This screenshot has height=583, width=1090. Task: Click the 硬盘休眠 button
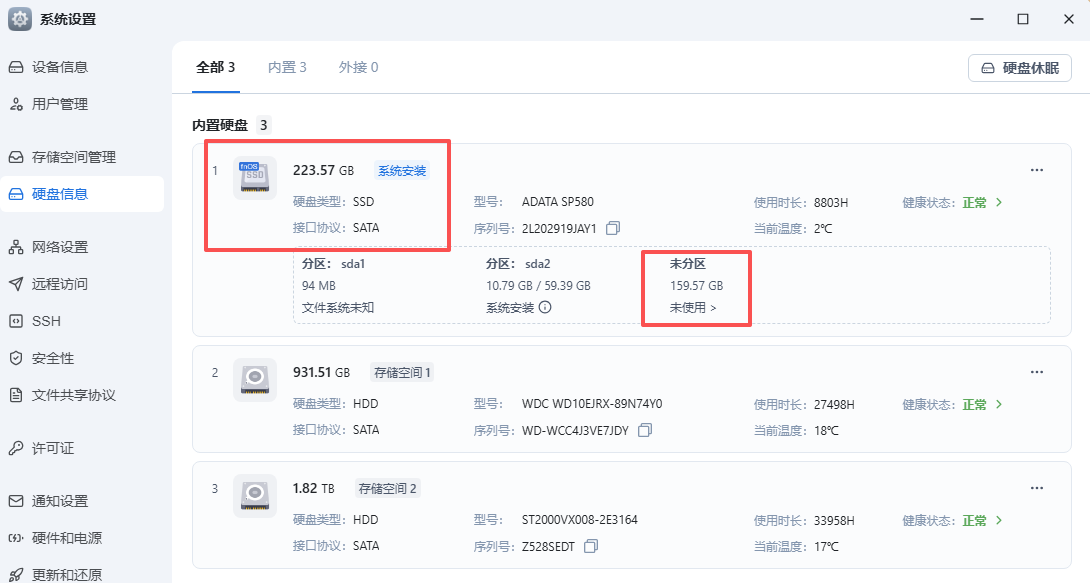pyautogui.click(x=1019, y=68)
